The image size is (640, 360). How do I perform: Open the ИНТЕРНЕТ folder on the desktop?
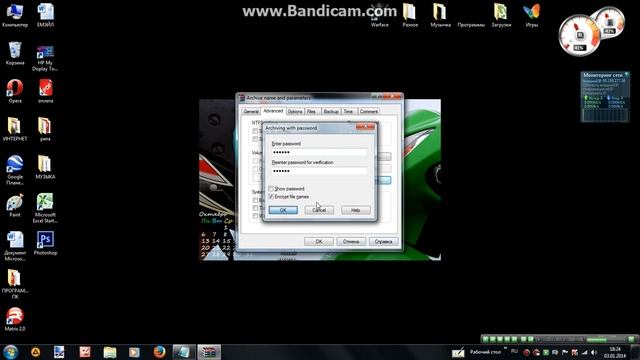click(15, 129)
